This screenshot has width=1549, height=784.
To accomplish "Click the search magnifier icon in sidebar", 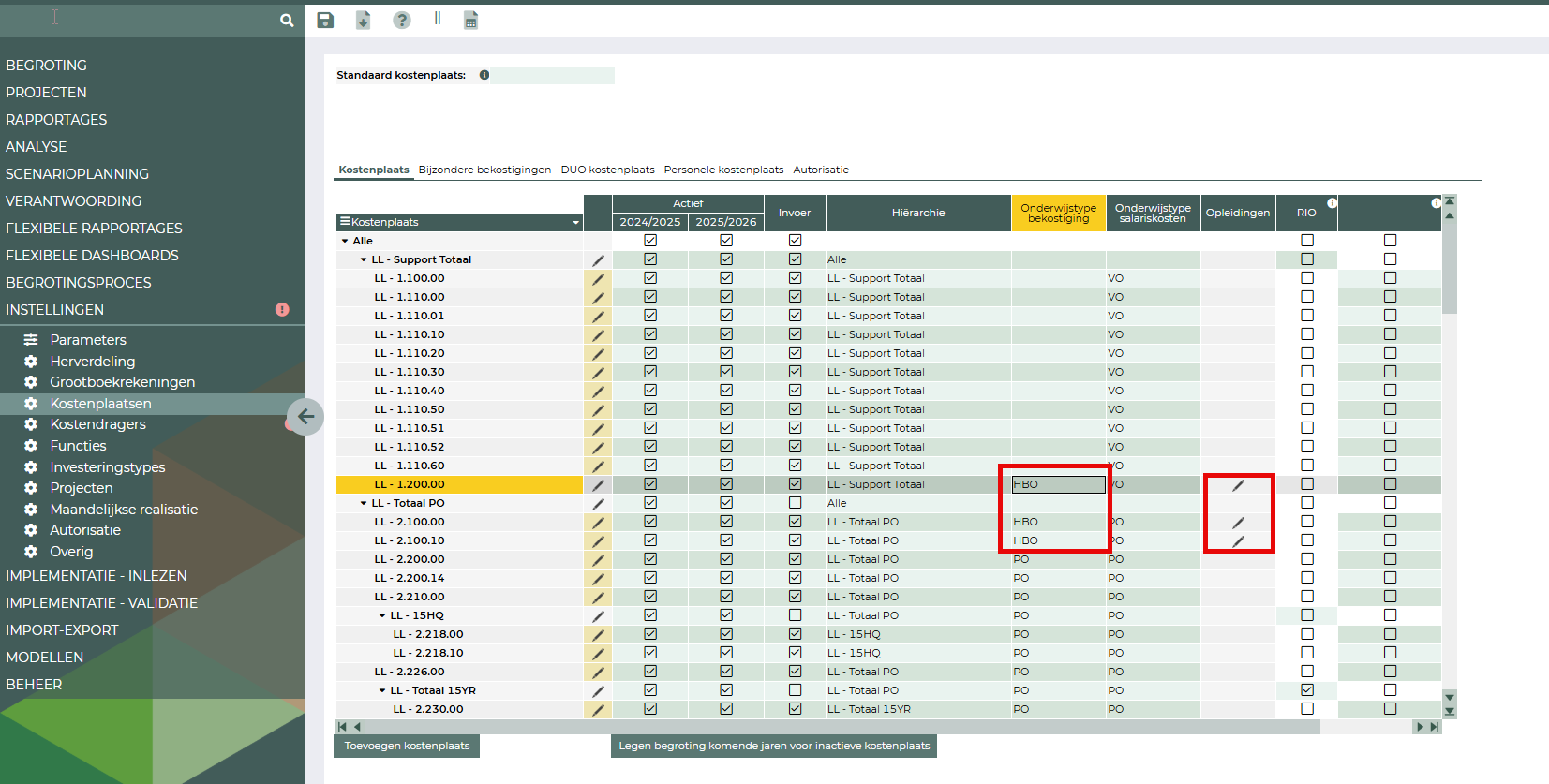I will (287, 20).
